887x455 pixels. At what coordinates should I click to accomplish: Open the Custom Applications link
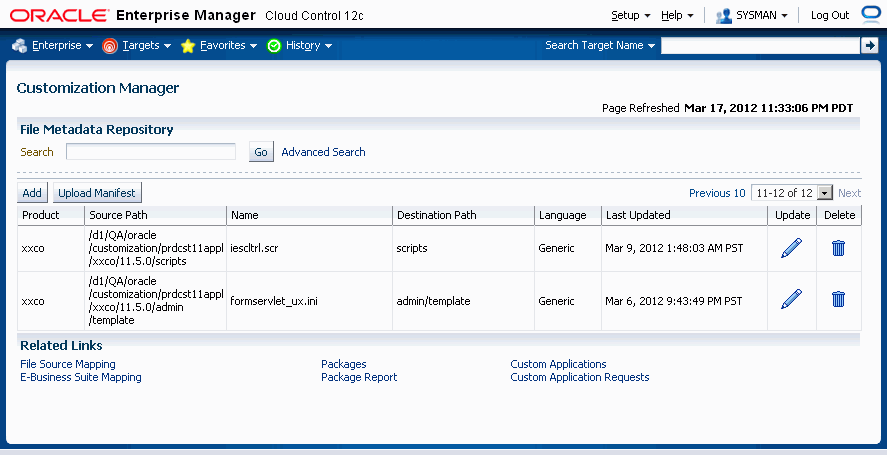pos(558,364)
